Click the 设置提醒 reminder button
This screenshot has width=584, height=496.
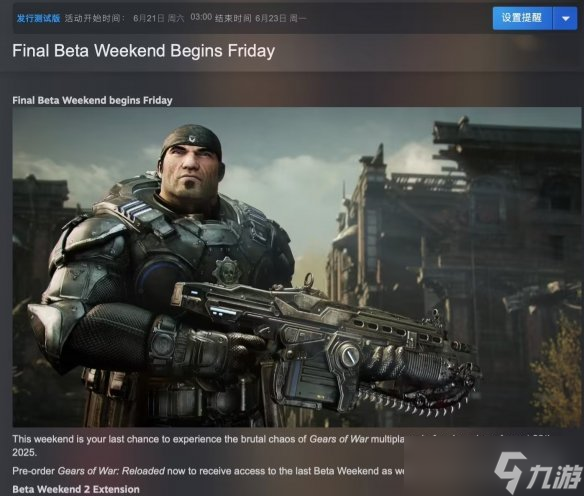click(522, 18)
